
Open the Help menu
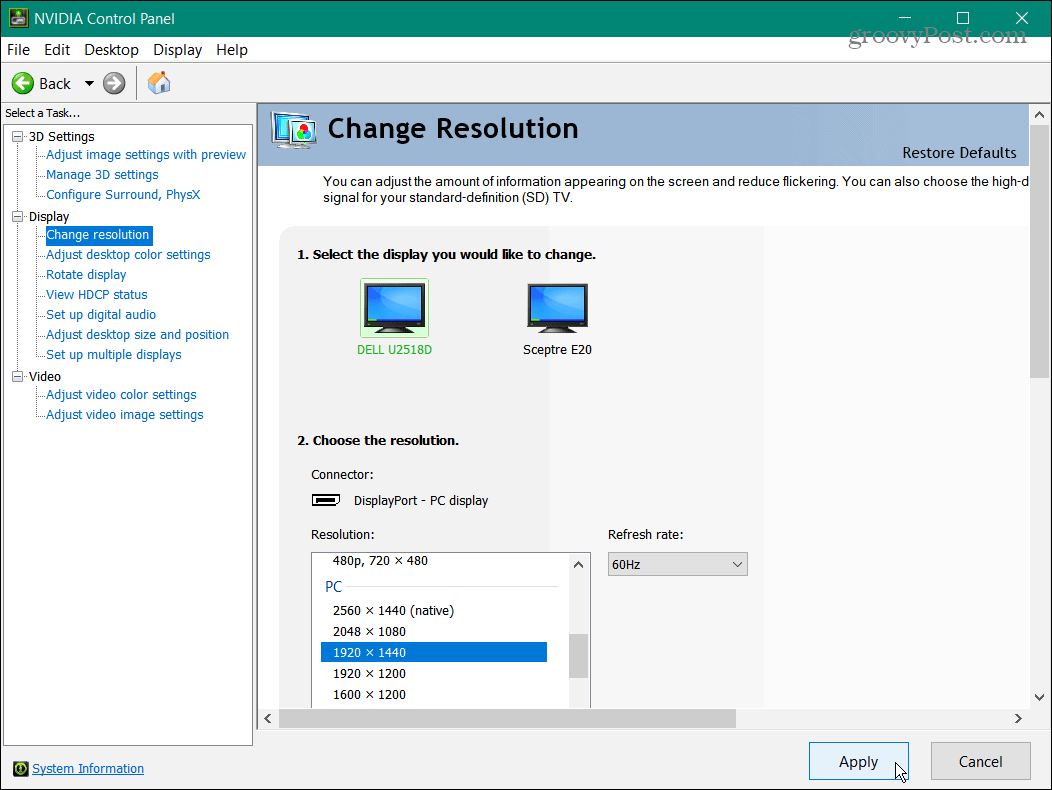(231, 49)
